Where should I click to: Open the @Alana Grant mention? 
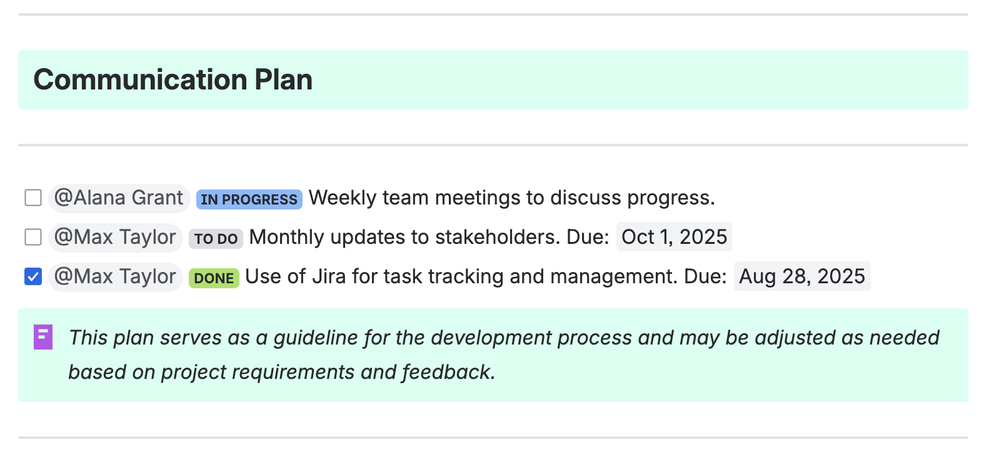pos(119,198)
